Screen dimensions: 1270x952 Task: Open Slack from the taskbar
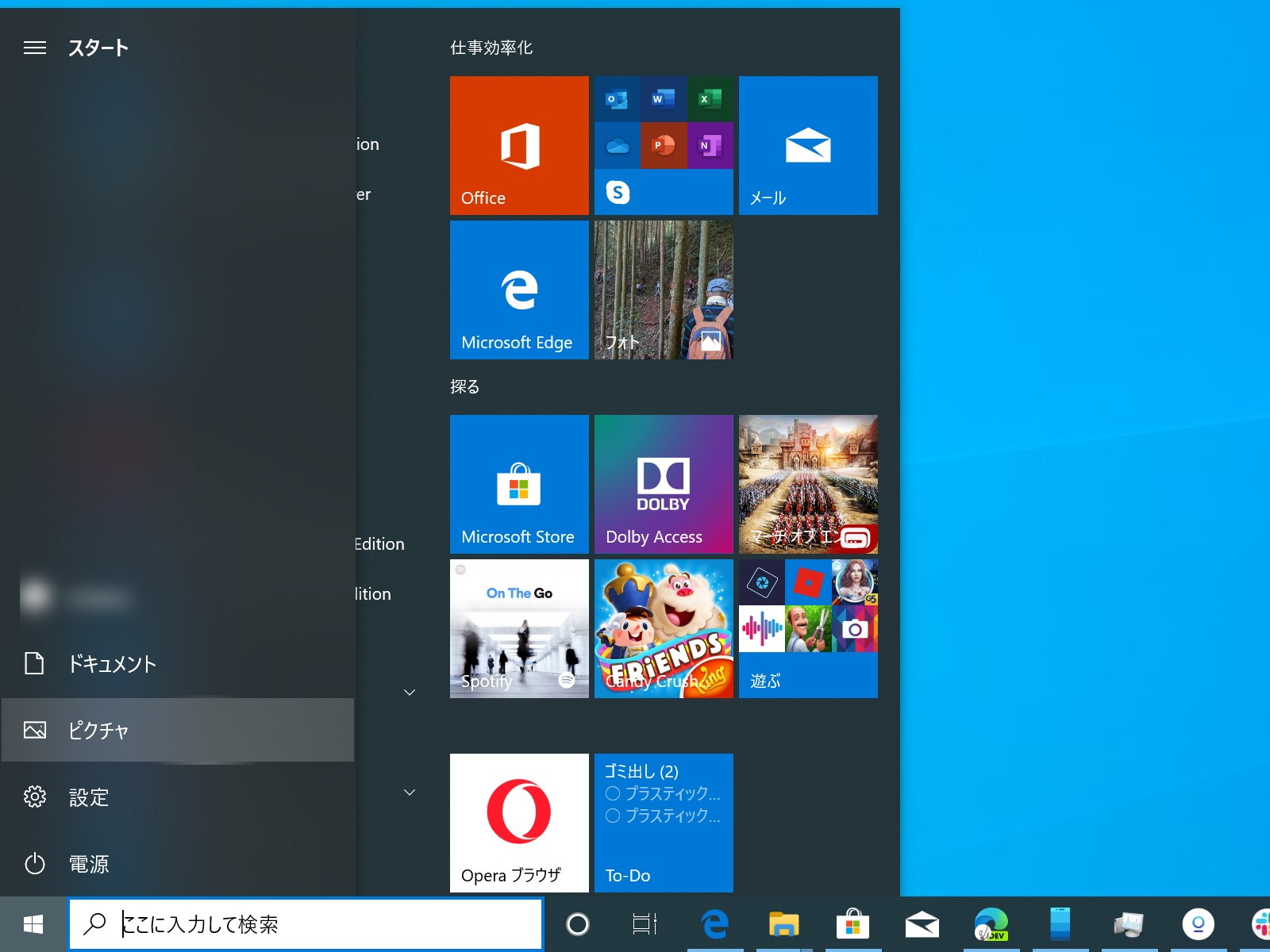[1260, 924]
